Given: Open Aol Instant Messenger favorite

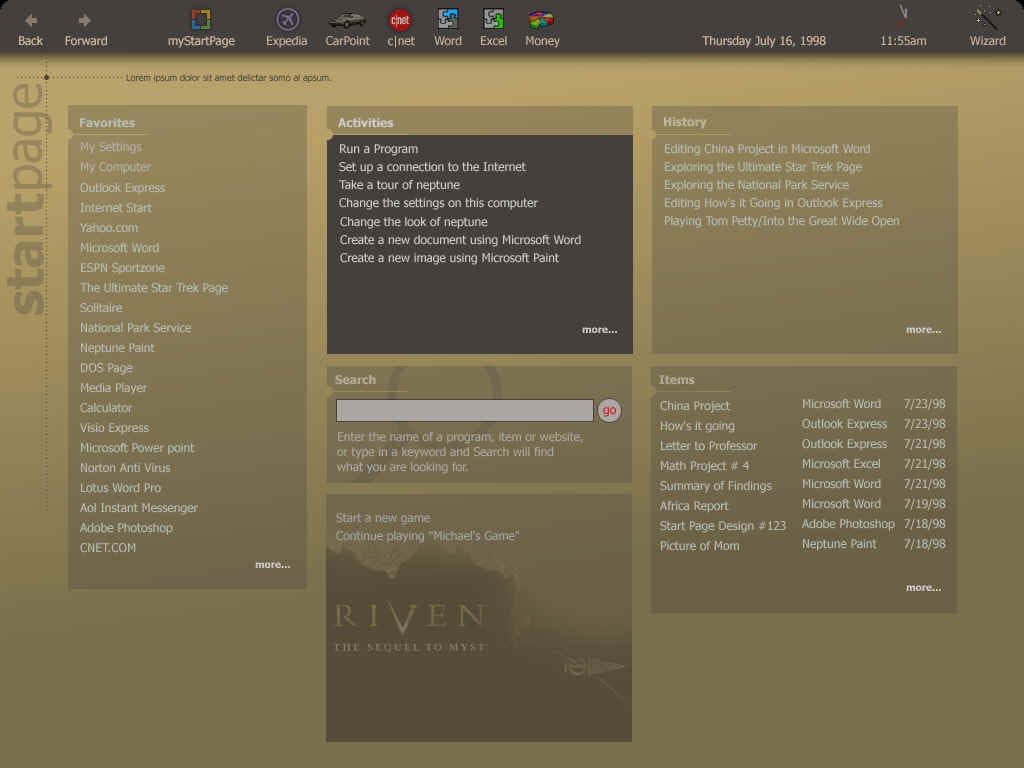Looking at the screenshot, I should [x=138, y=508].
